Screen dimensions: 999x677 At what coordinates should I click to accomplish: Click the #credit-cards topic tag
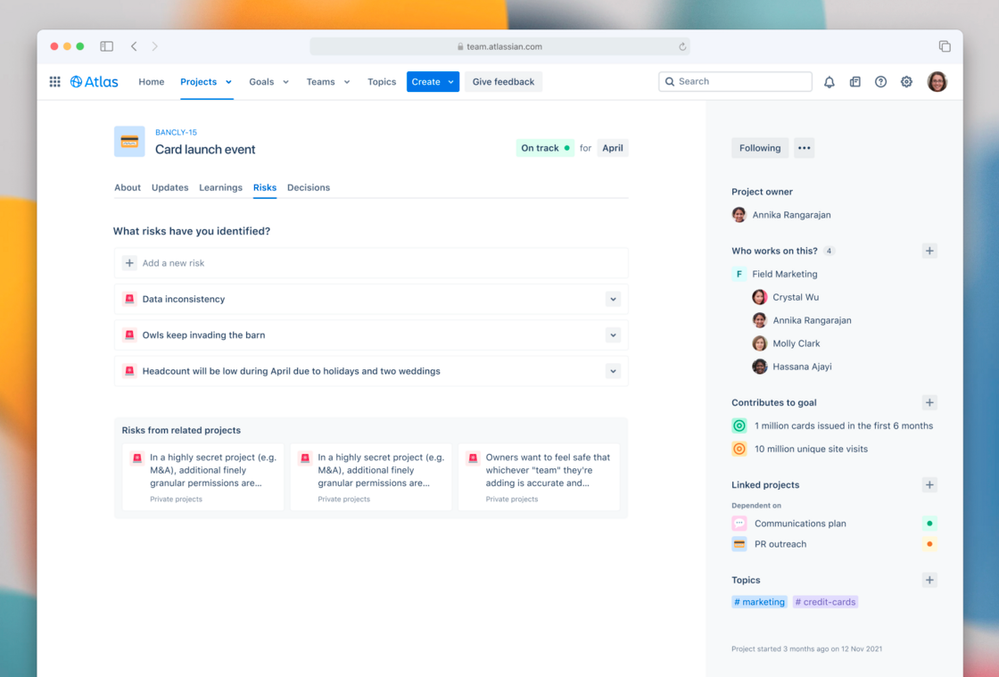point(825,602)
